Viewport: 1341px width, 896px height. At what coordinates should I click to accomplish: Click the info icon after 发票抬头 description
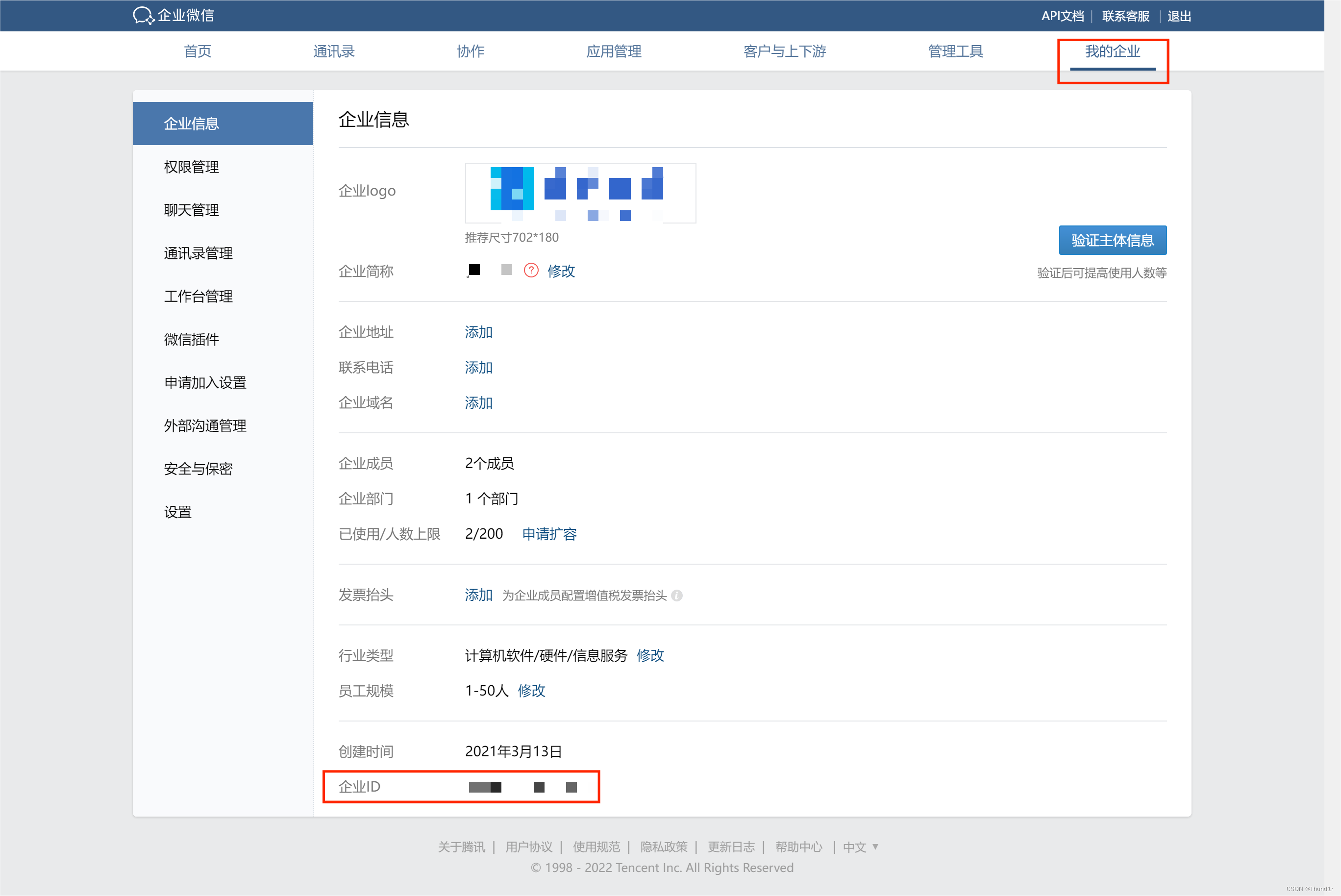pyautogui.click(x=677, y=596)
